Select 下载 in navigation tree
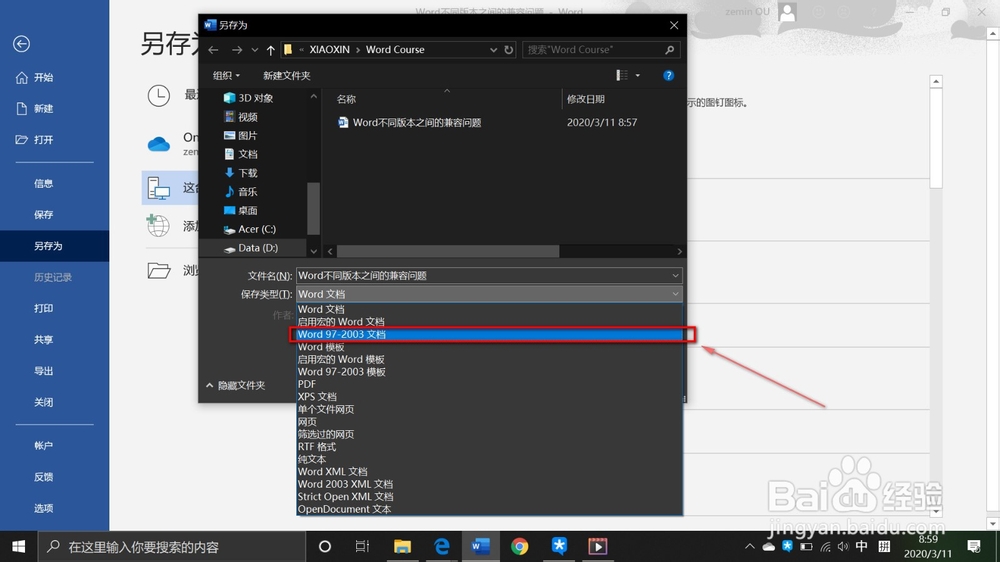This screenshot has width=1000, height=562. (241, 173)
